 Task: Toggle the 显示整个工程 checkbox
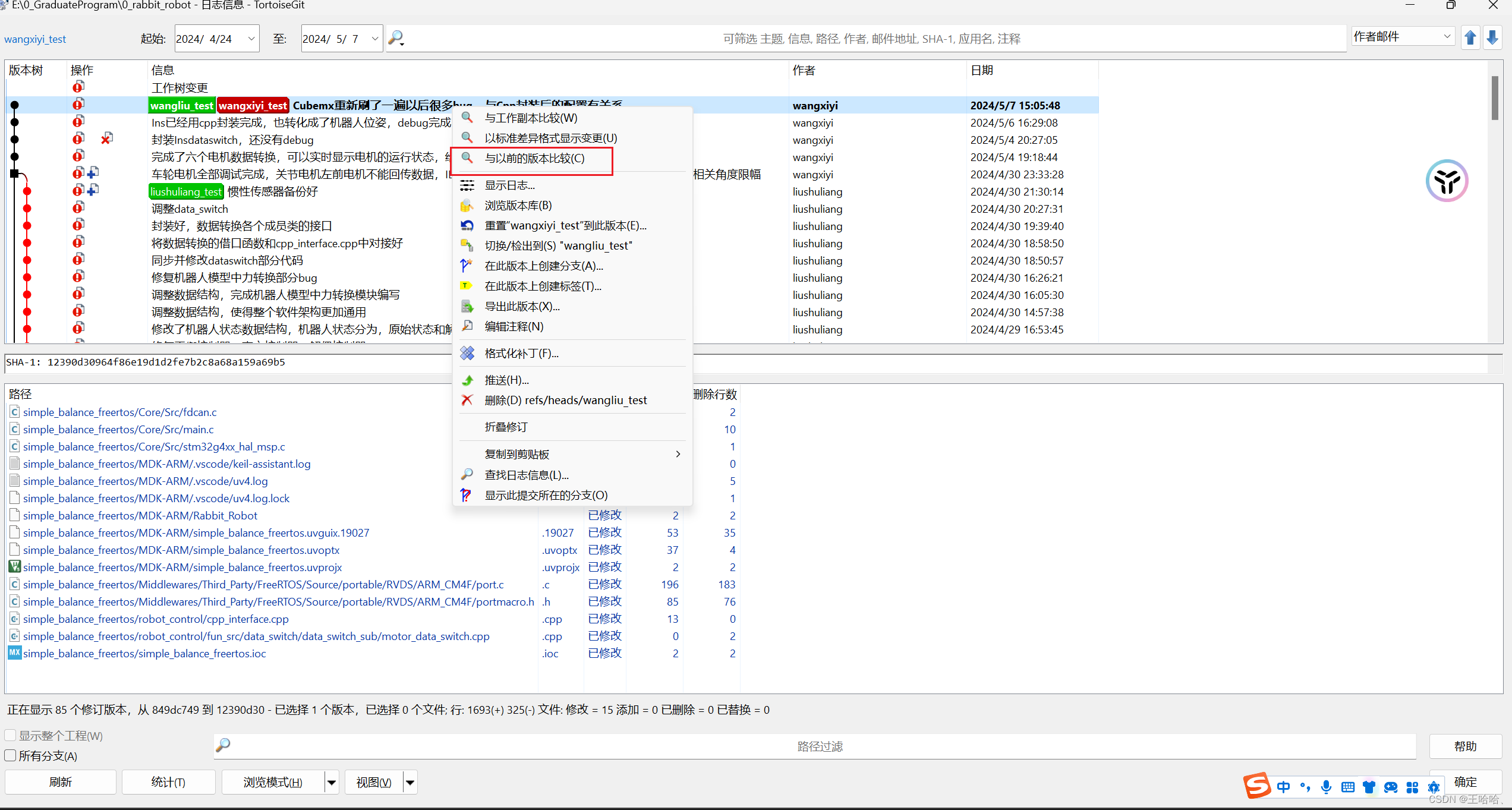point(11,735)
